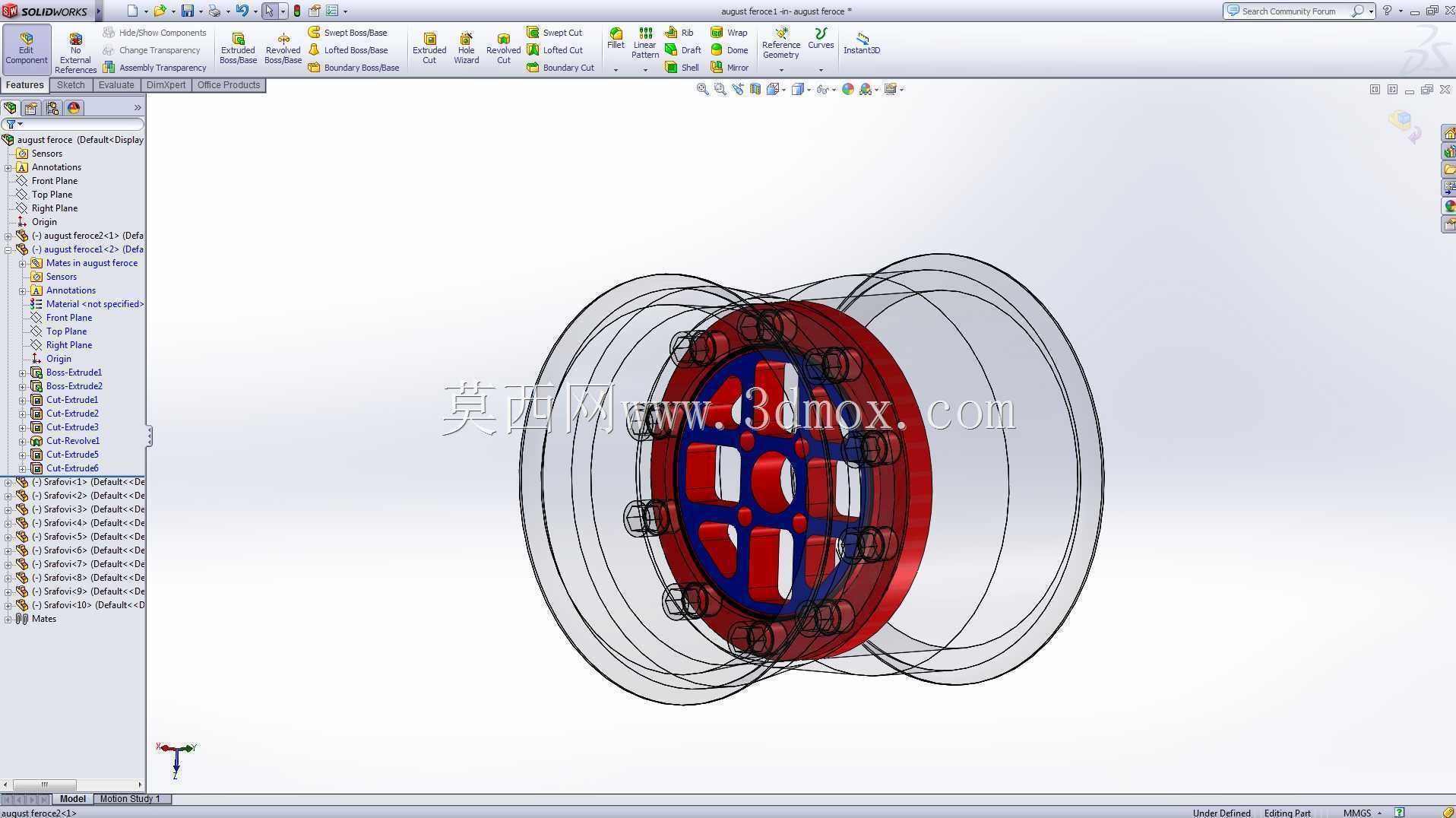Select the Linear Pattern tool
This screenshot has height=818, width=1456.
click(x=644, y=43)
